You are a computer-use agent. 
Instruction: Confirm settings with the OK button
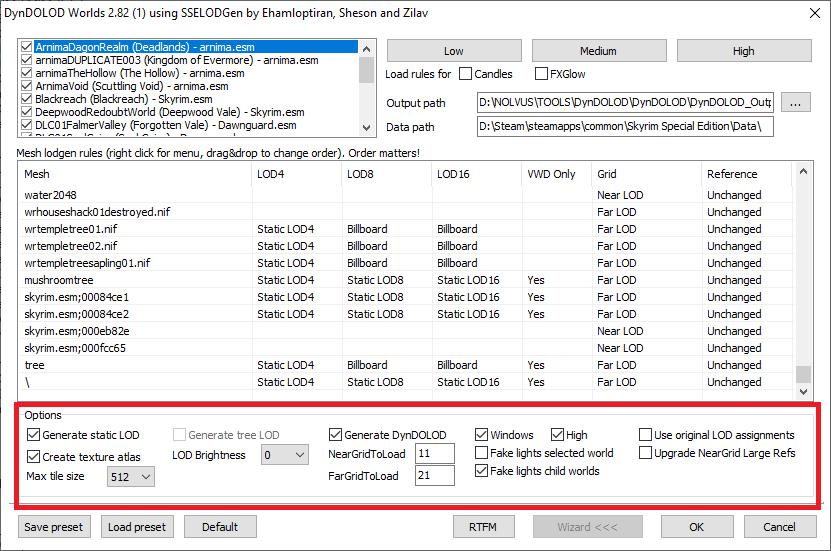(x=697, y=527)
